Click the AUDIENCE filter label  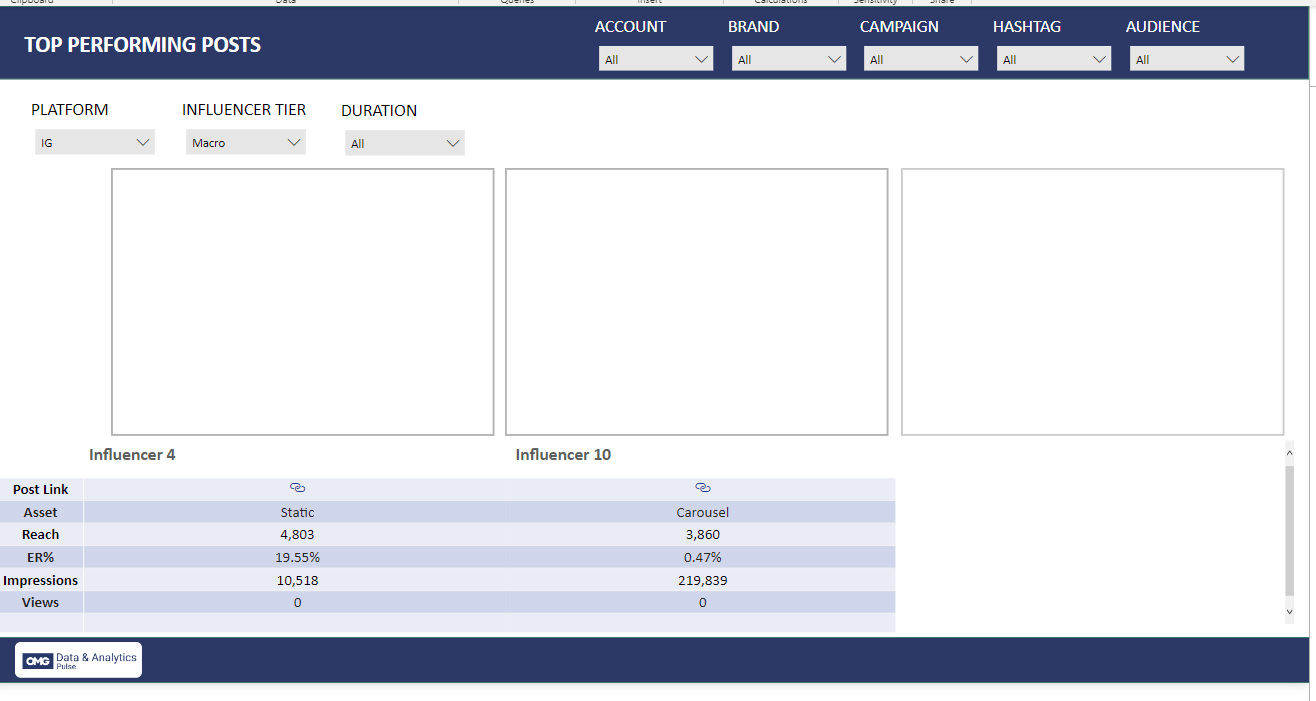tap(1163, 27)
